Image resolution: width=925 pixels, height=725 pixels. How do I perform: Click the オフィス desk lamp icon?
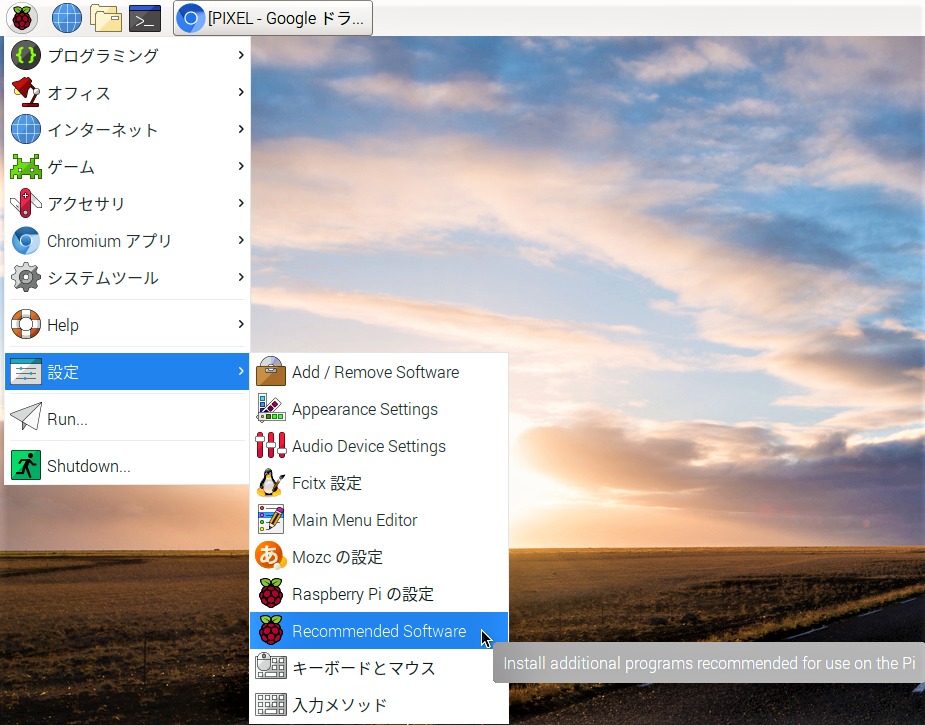26,93
